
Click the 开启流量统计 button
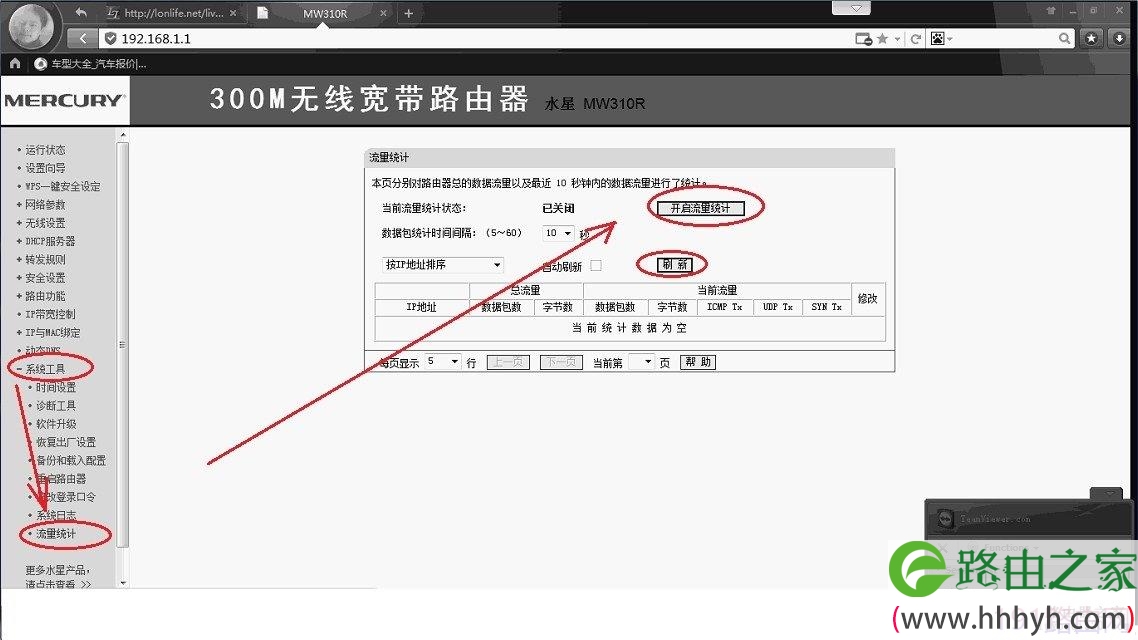coord(700,208)
